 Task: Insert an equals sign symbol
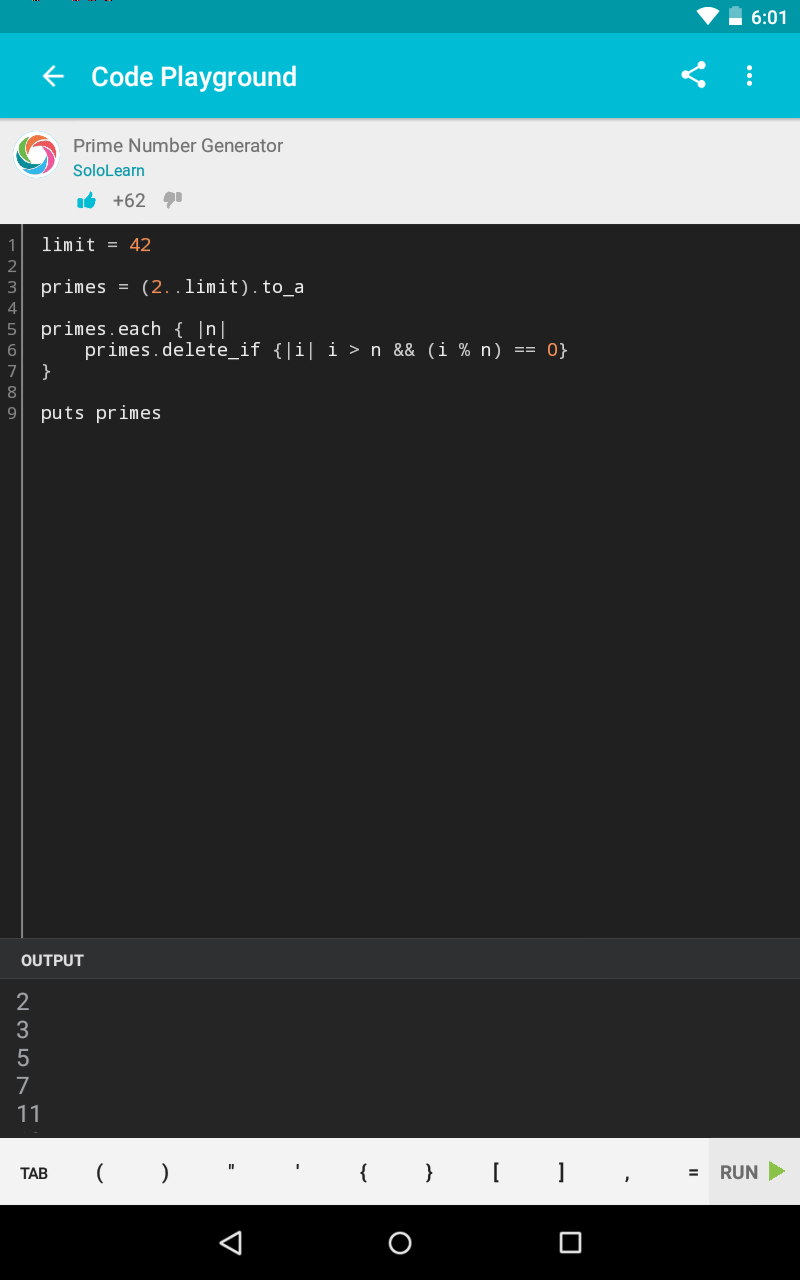pos(693,1173)
